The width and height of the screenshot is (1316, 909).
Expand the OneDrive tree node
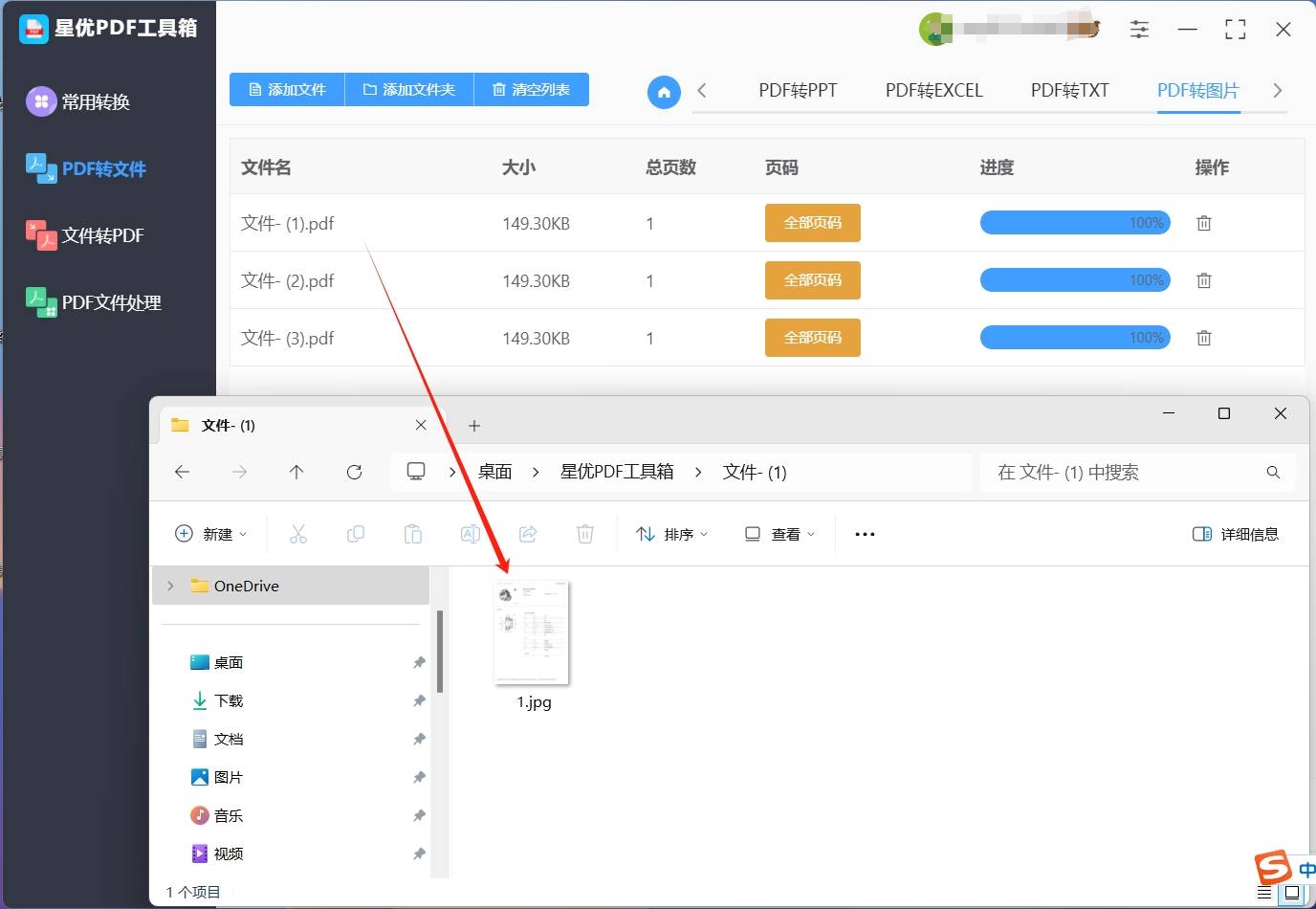pyautogui.click(x=170, y=586)
